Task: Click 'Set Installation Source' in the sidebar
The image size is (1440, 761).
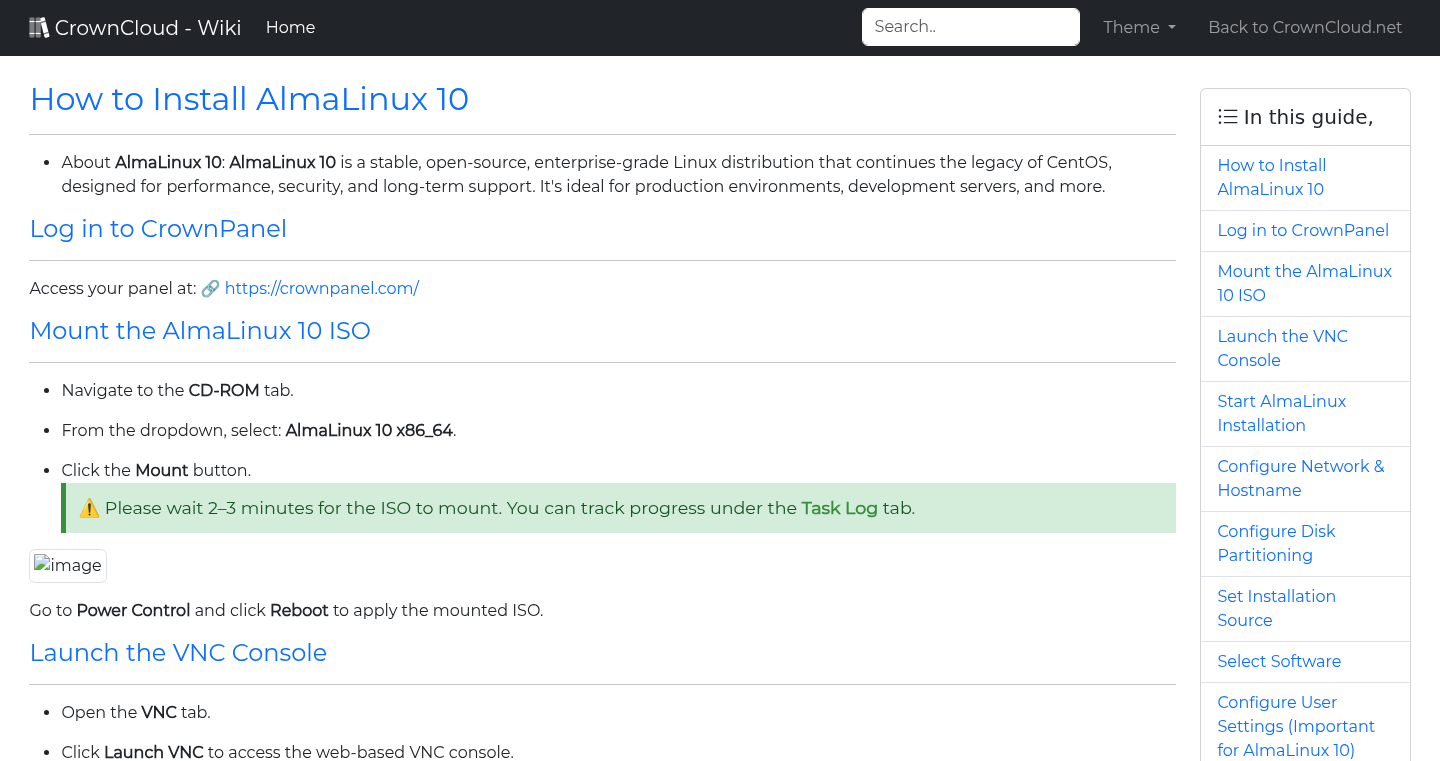Action: point(1277,608)
